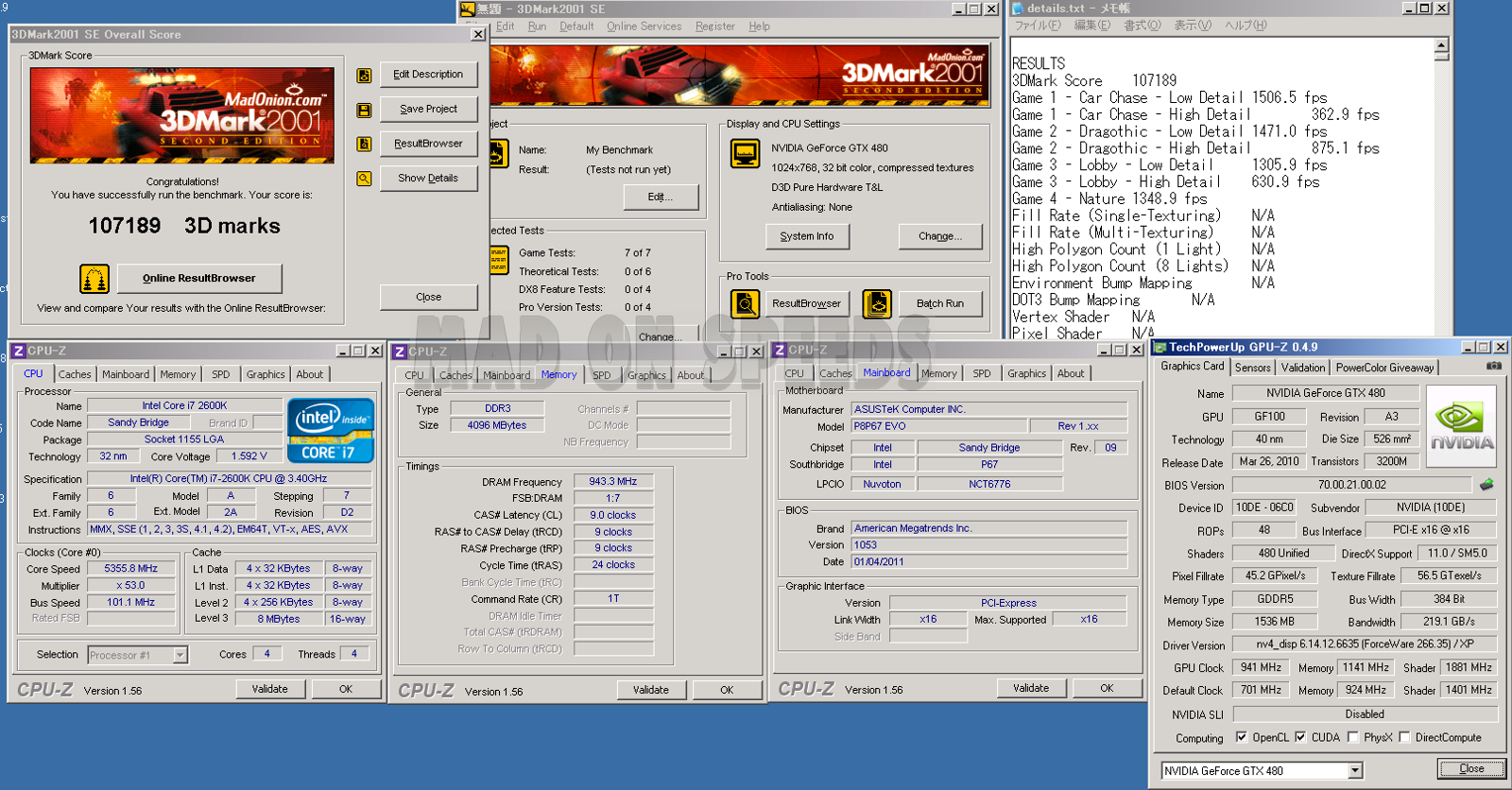Click the Selected Tests list icon
The image size is (1512, 790).
(x=500, y=259)
